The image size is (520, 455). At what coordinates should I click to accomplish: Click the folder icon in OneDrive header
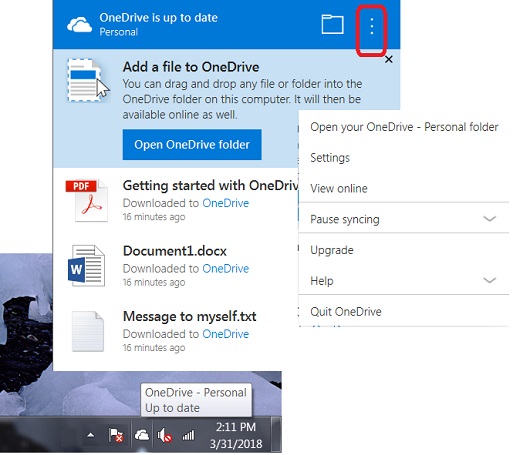pyautogui.click(x=332, y=24)
